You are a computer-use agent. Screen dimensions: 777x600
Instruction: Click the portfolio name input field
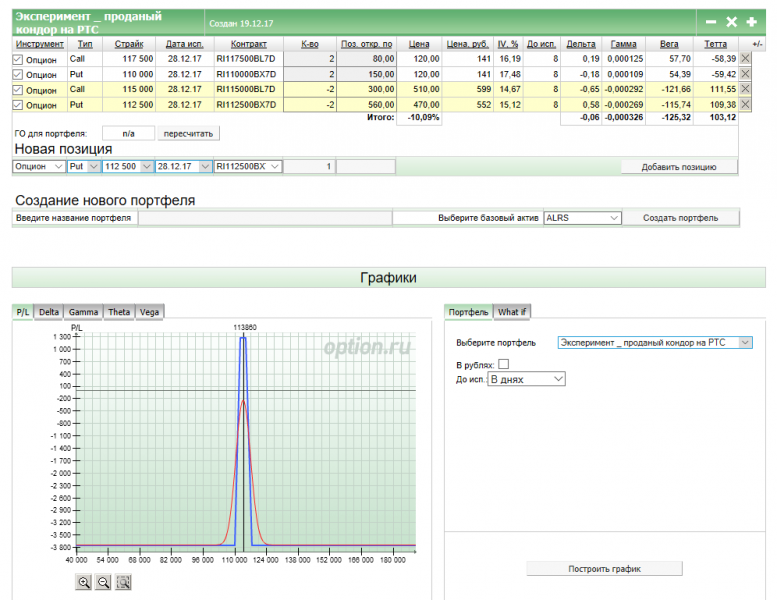click(x=264, y=217)
